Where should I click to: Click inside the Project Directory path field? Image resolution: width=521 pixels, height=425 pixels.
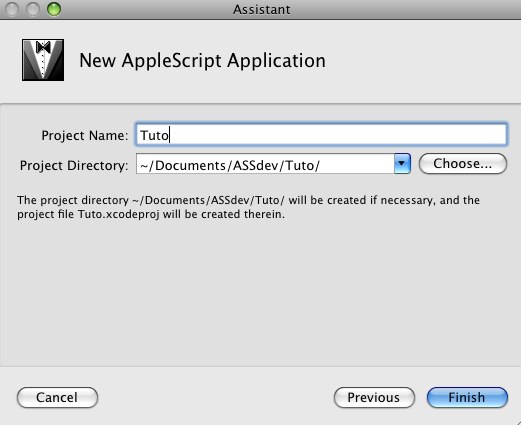[x=265, y=164]
